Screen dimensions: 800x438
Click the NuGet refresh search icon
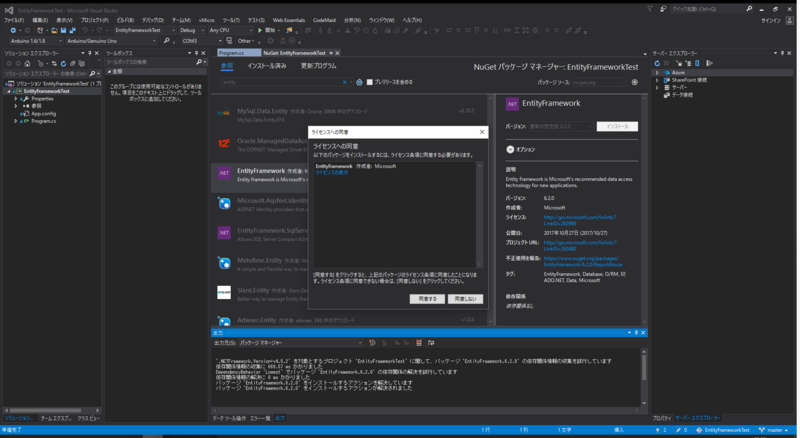pos(359,82)
